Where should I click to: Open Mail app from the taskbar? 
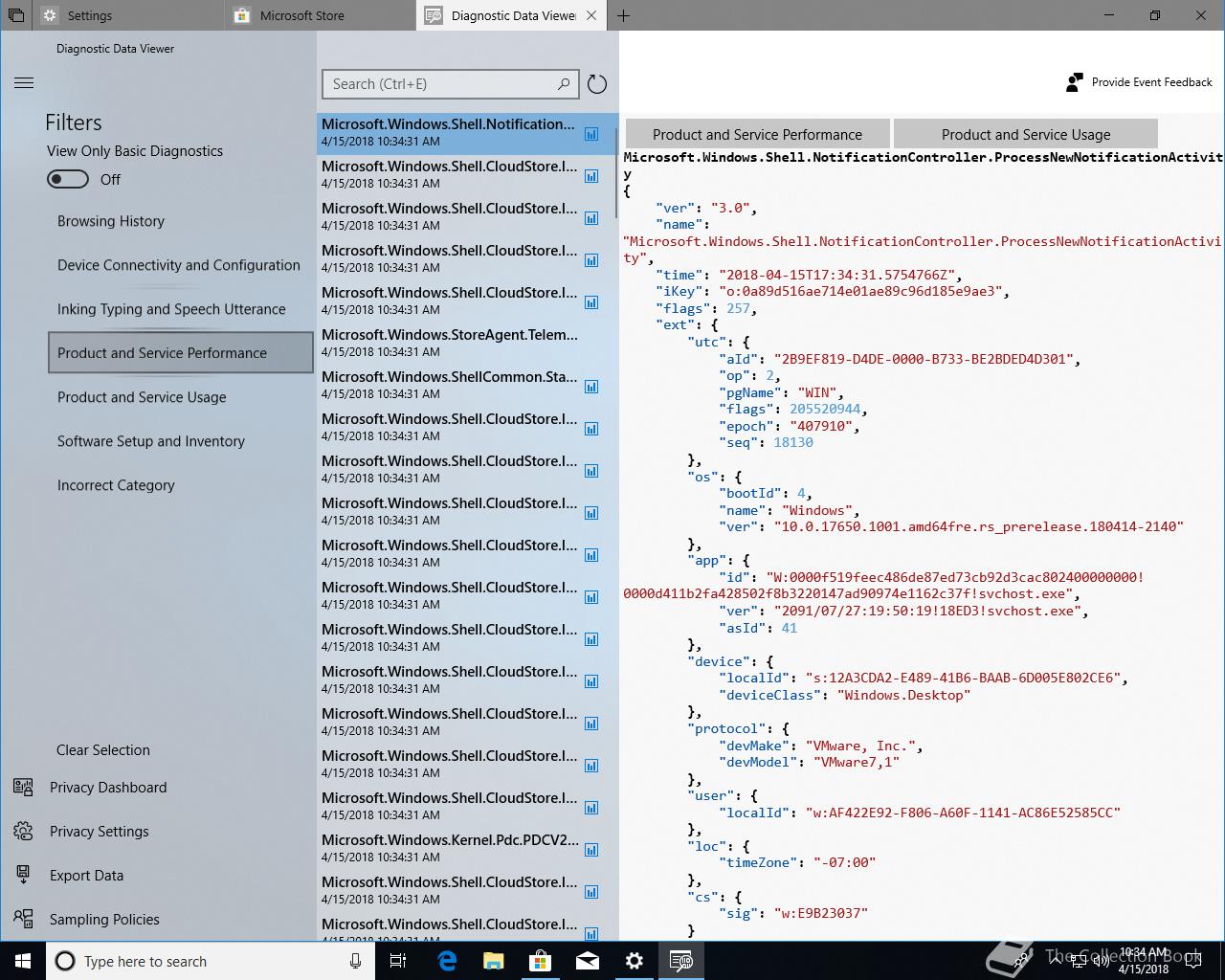588,961
